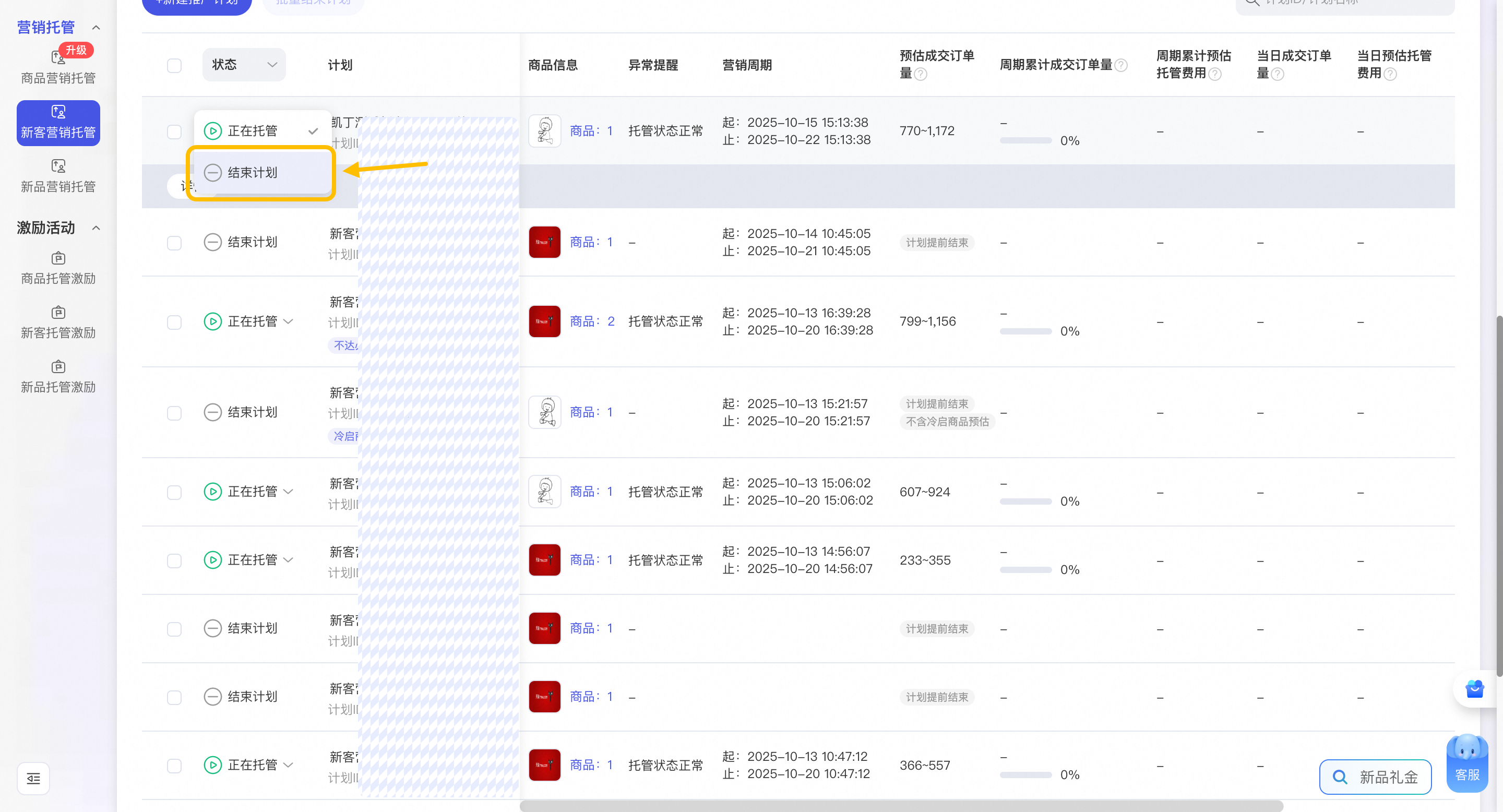Collapse 营销托管 sidebar section
Viewport: 1503px width, 812px height.
click(x=96, y=28)
